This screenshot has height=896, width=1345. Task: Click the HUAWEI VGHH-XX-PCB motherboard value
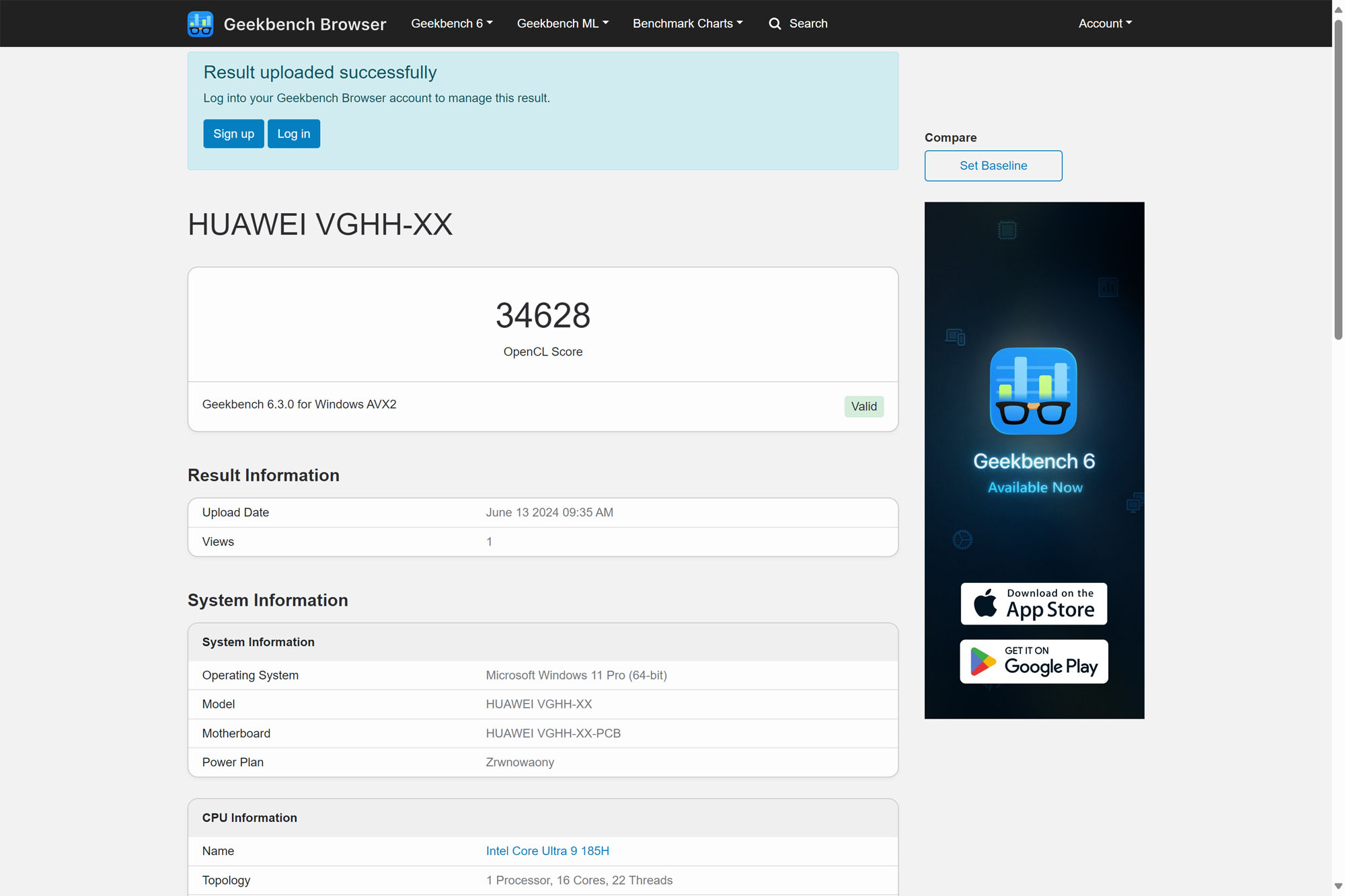tap(553, 733)
